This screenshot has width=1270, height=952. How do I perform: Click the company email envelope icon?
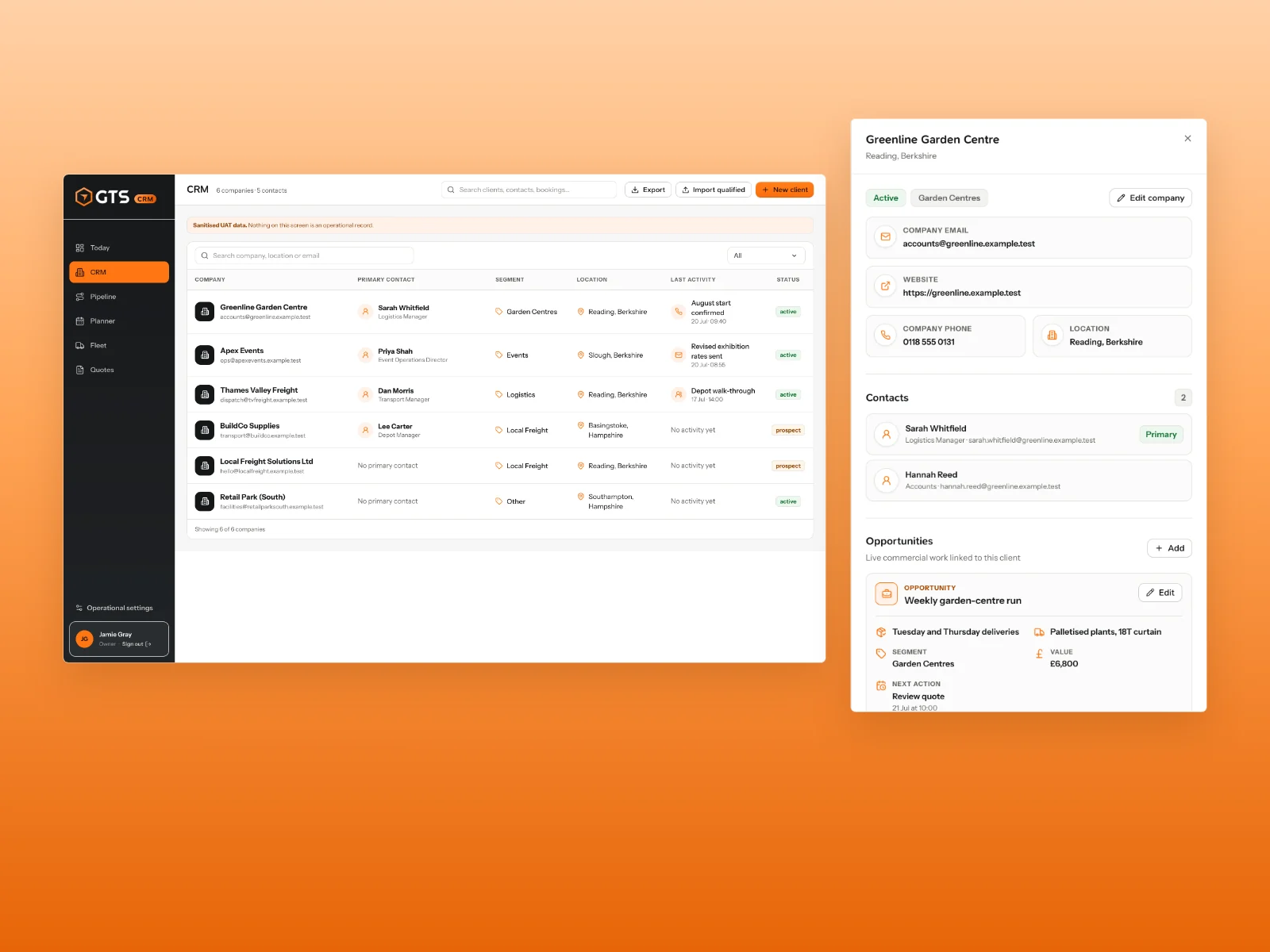(885, 237)
